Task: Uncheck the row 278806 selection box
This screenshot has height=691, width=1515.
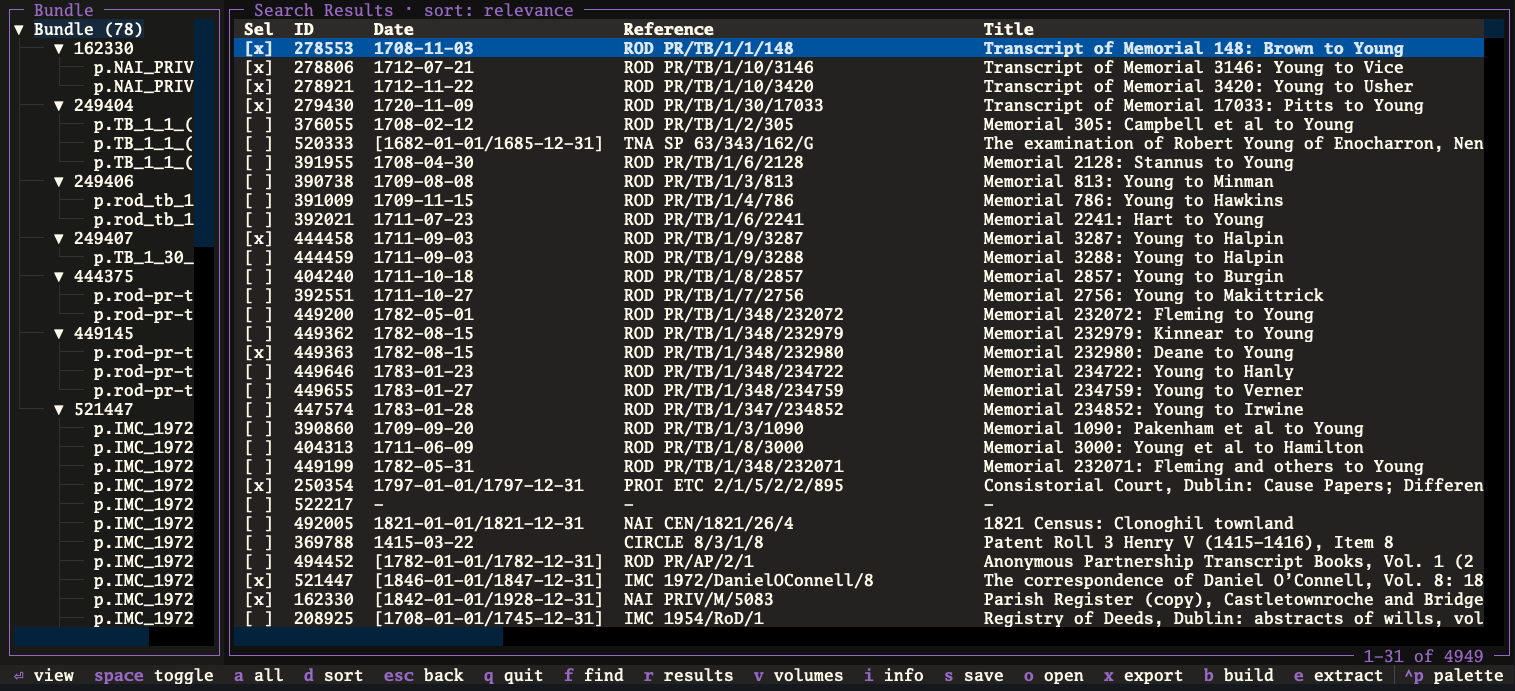Action: click(258, 67)
